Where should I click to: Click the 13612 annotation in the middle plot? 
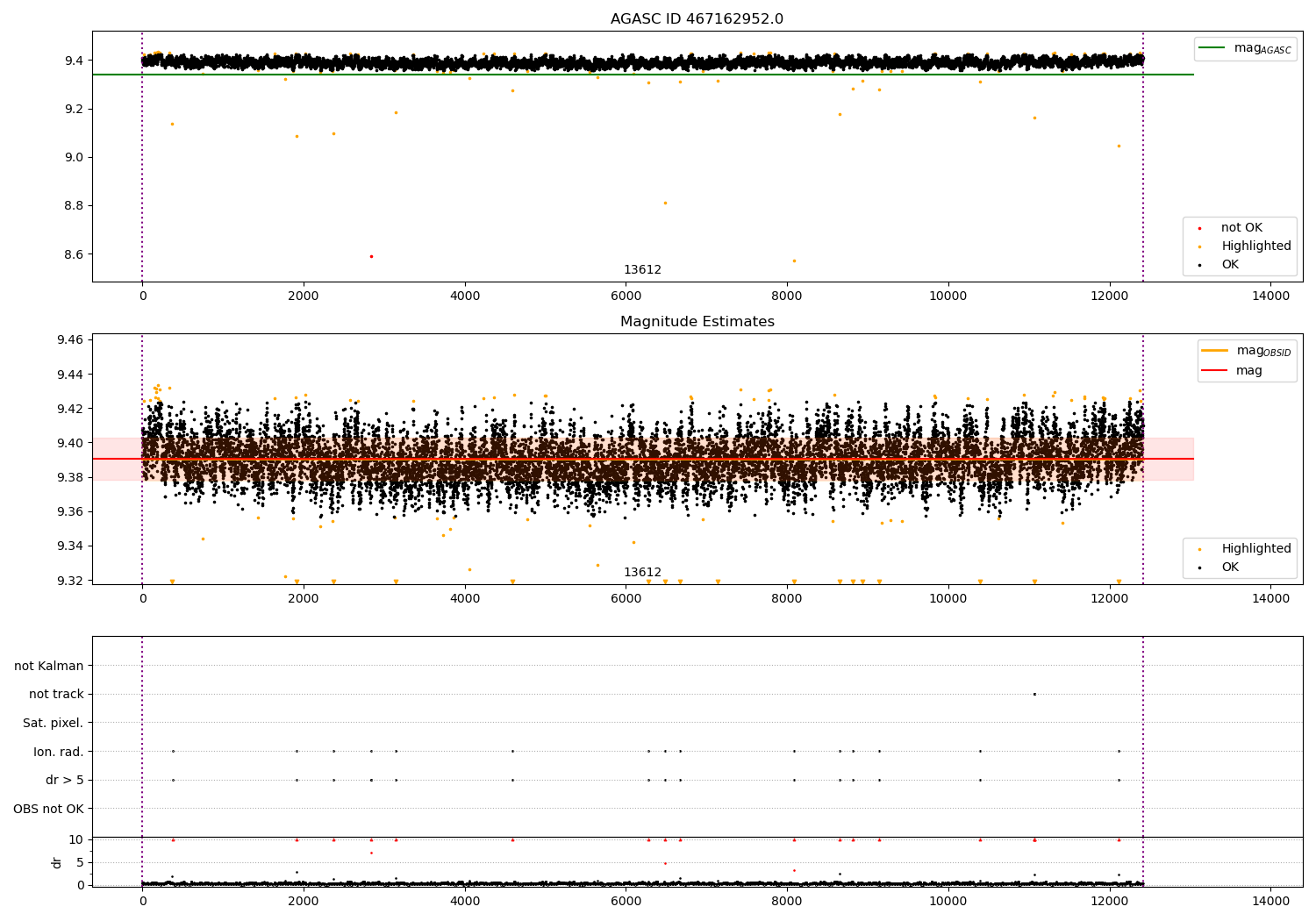point(642,573)
